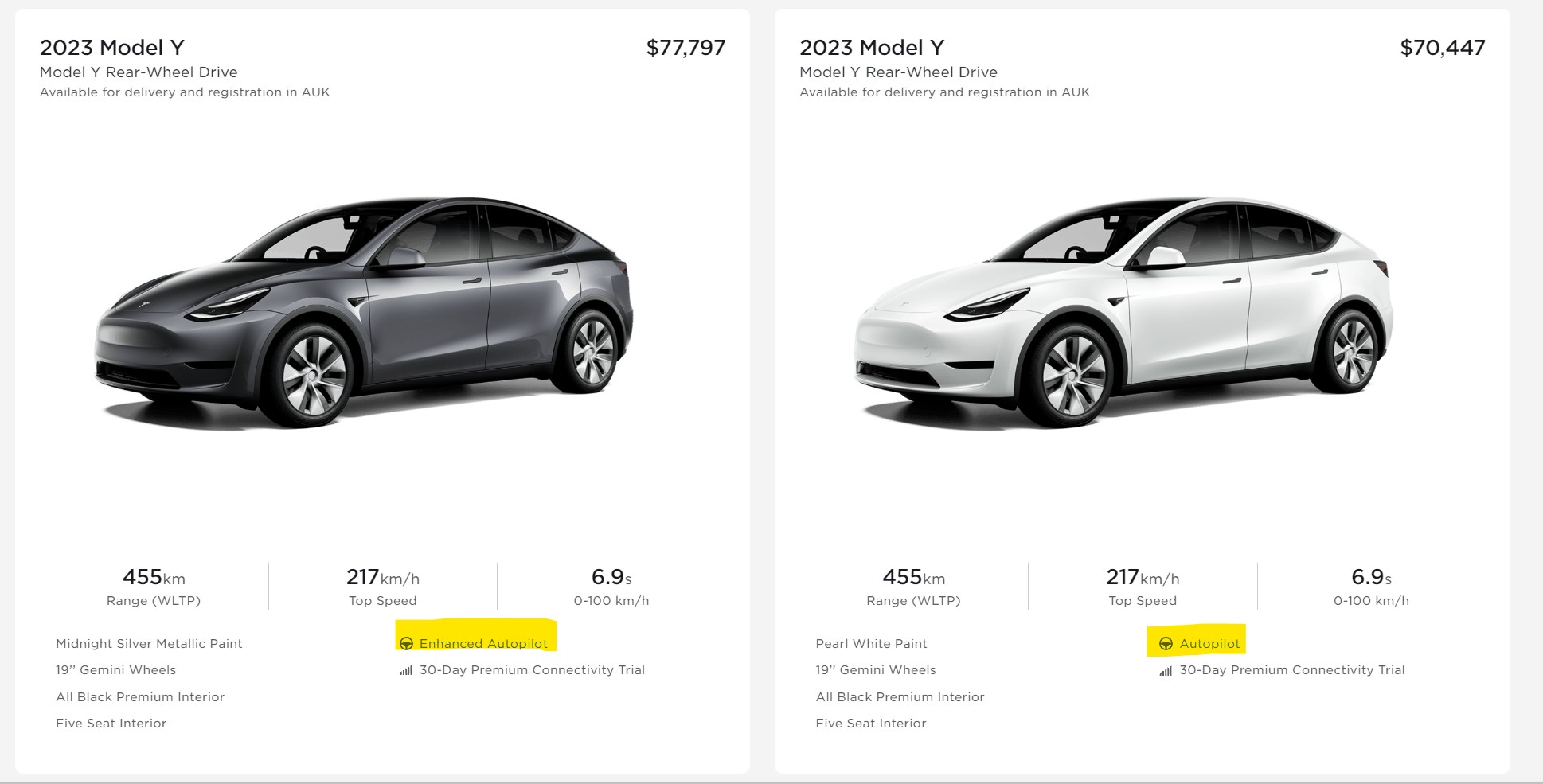Click the $77,797 Model Y title

112,48
